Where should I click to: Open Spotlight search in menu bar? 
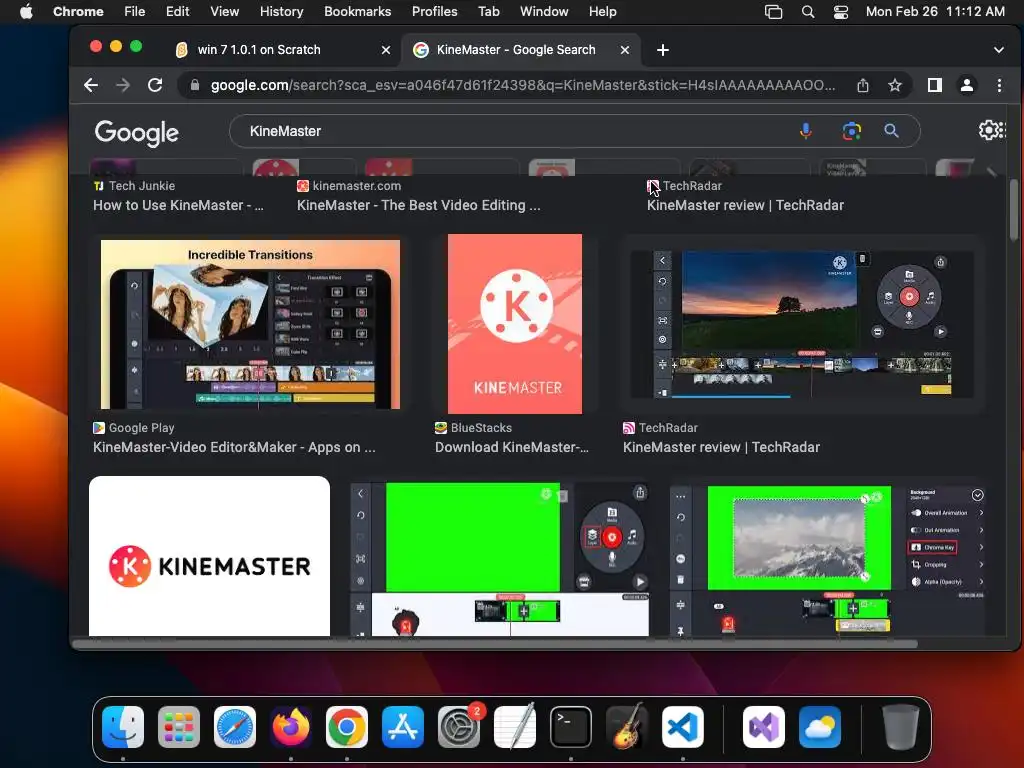click(x=808, y=12)
